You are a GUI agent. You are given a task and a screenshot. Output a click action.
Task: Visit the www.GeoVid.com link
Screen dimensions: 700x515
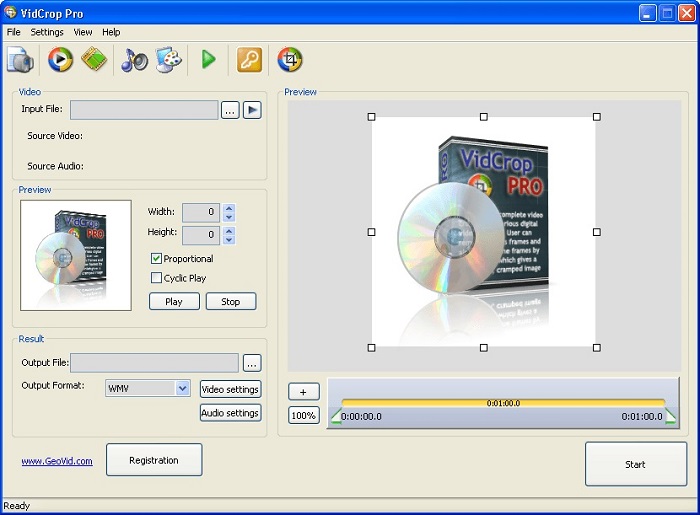pos(57,461)
